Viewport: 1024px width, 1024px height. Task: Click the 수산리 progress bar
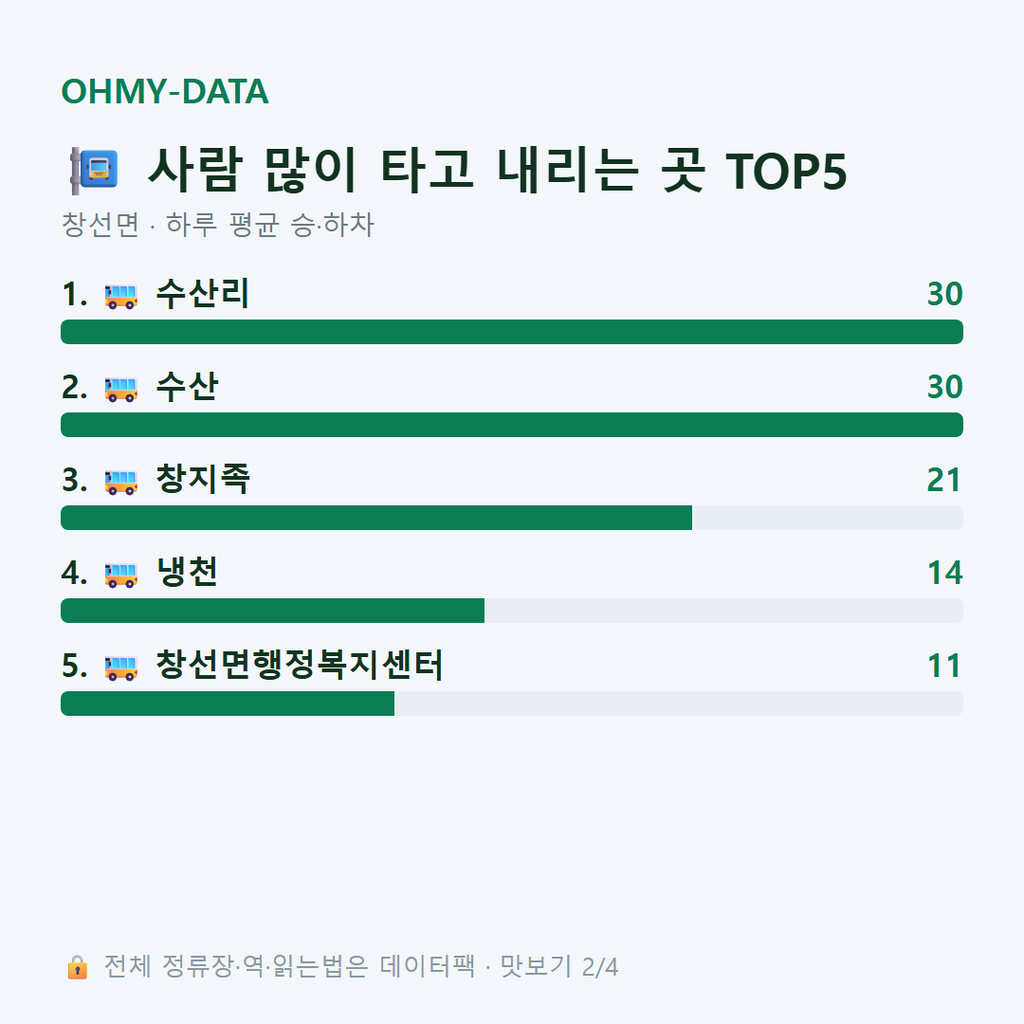[512, 332]
